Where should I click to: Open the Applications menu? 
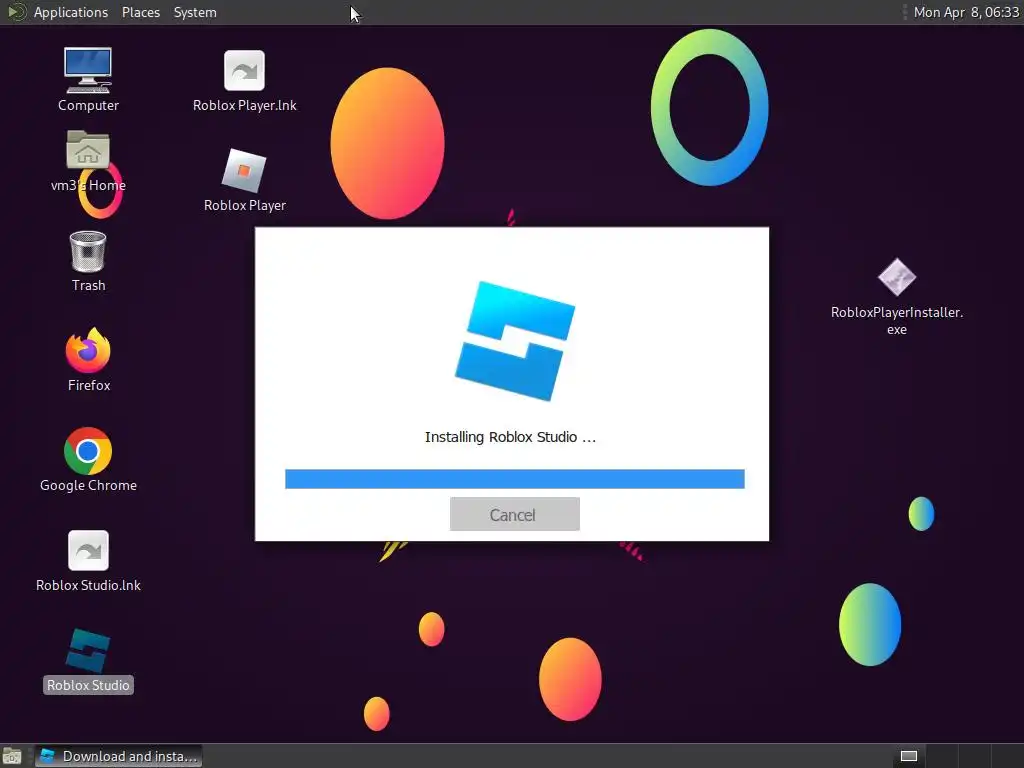click(71, 12)
